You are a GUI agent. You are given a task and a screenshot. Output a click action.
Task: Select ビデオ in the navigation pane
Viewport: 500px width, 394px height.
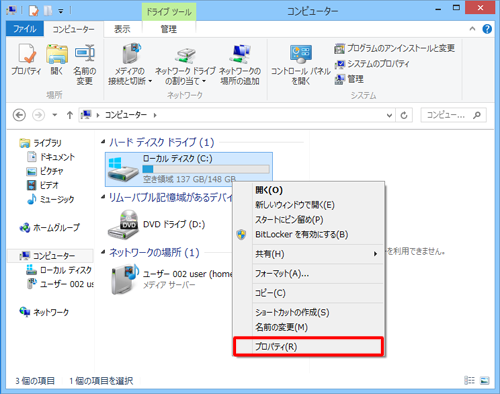(43, 185)
